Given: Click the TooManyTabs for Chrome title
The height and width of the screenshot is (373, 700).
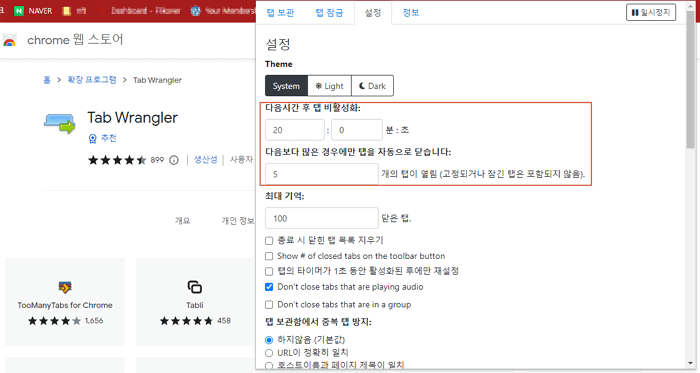Looking at the screenshot, I should tap(65, 305).
